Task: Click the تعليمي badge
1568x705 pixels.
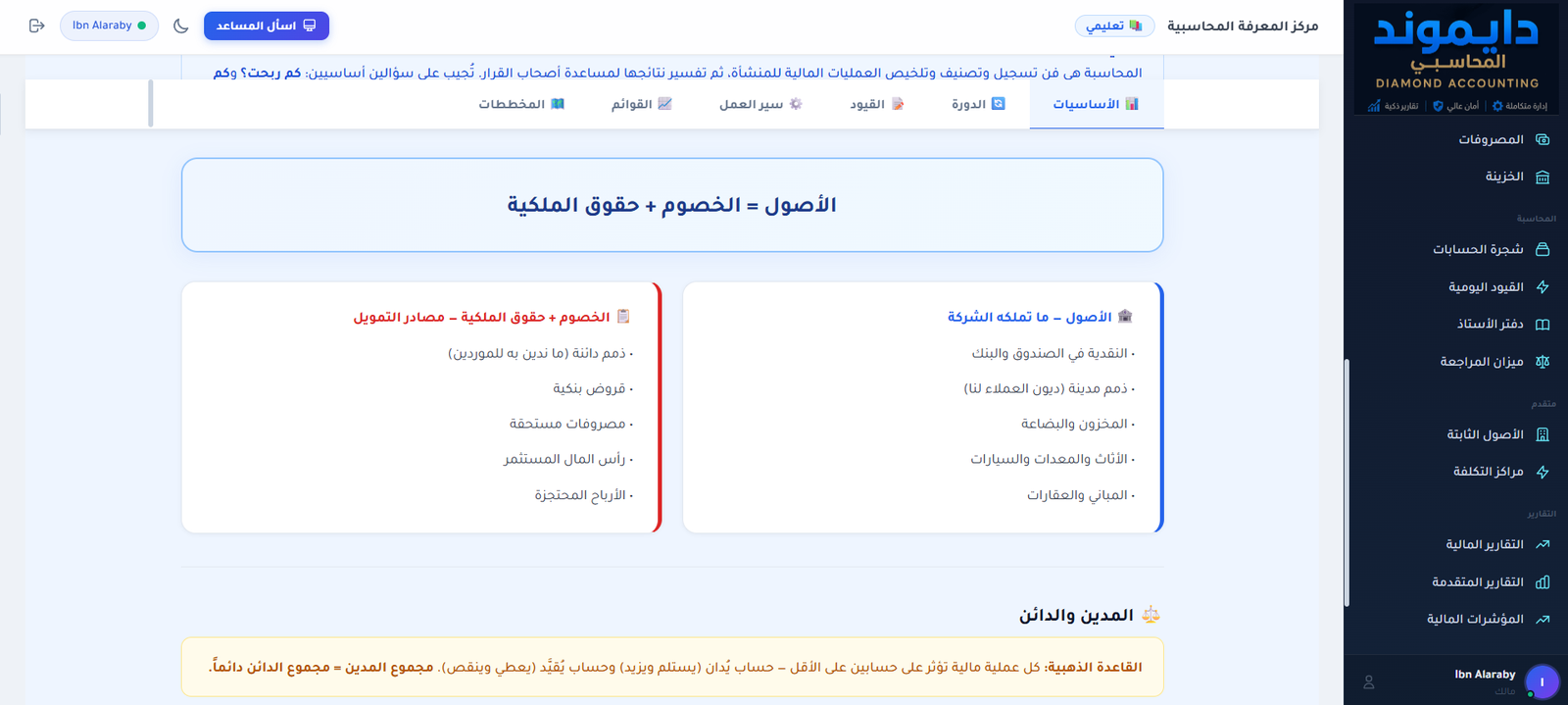Action: 1114,25
